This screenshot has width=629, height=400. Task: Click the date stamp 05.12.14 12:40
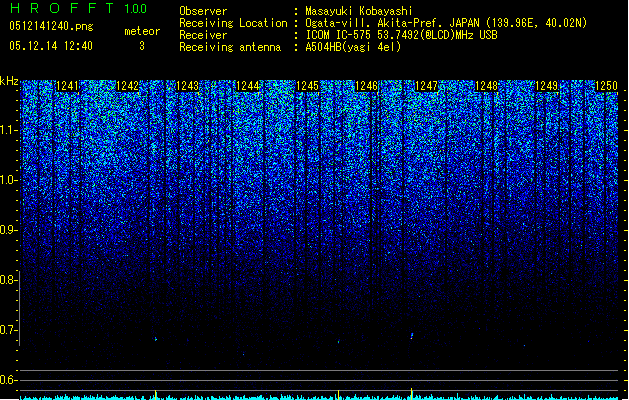[x=51, y=46]
